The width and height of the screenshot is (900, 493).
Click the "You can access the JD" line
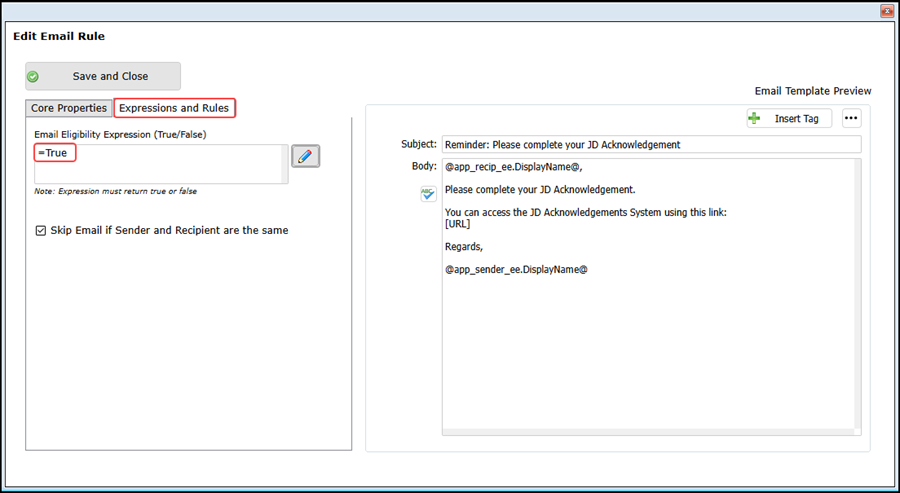coord(585,212)
